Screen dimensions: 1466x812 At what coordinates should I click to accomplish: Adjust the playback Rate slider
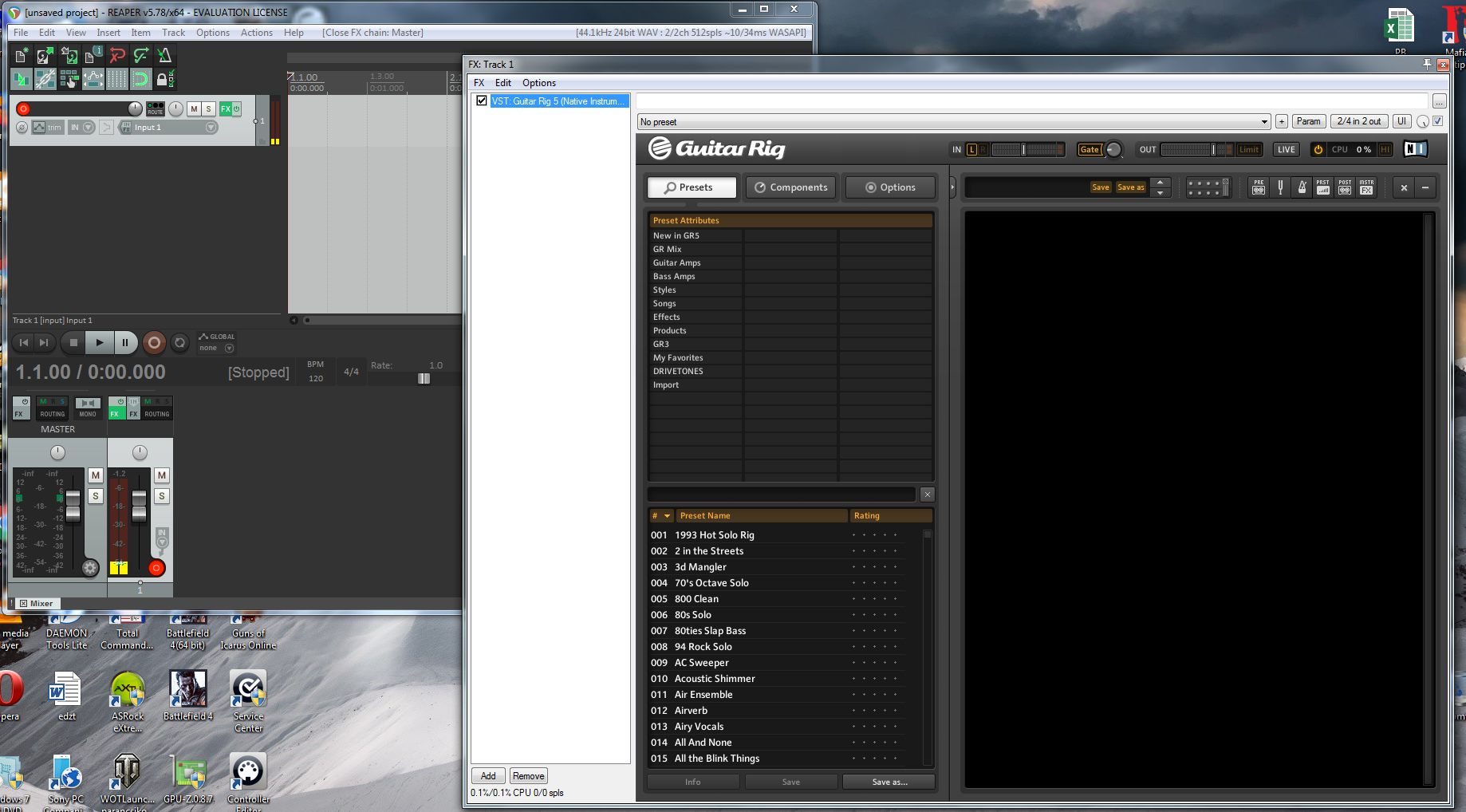coord(424,378)
